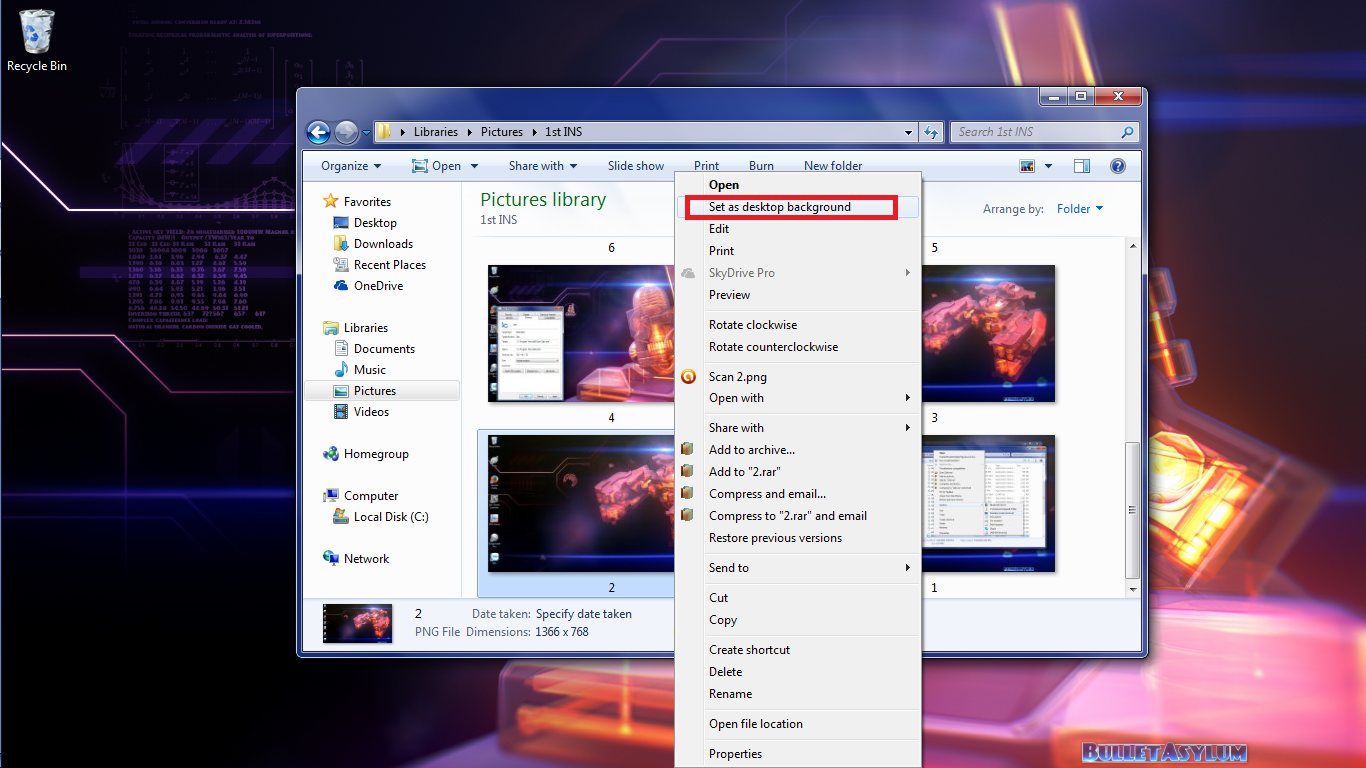Open the Recycle Bin desktop icon
Screen dimensions: 1366x768
pyautogui.click(x=37, y=41)
